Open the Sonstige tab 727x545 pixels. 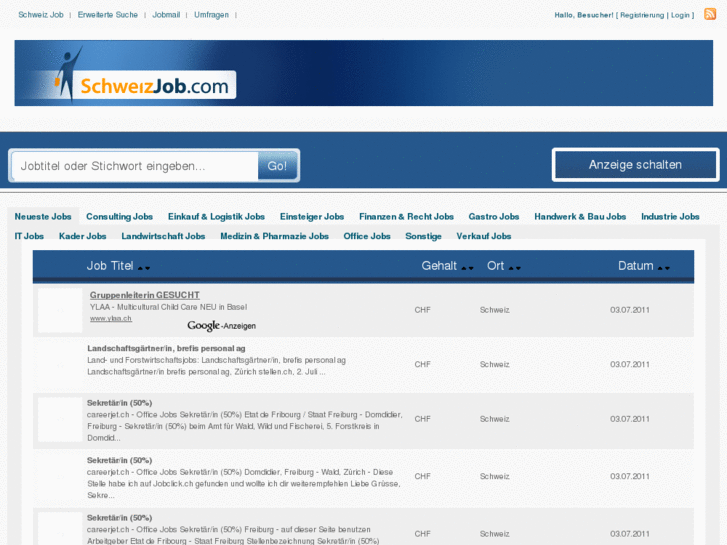click(423, 236)
